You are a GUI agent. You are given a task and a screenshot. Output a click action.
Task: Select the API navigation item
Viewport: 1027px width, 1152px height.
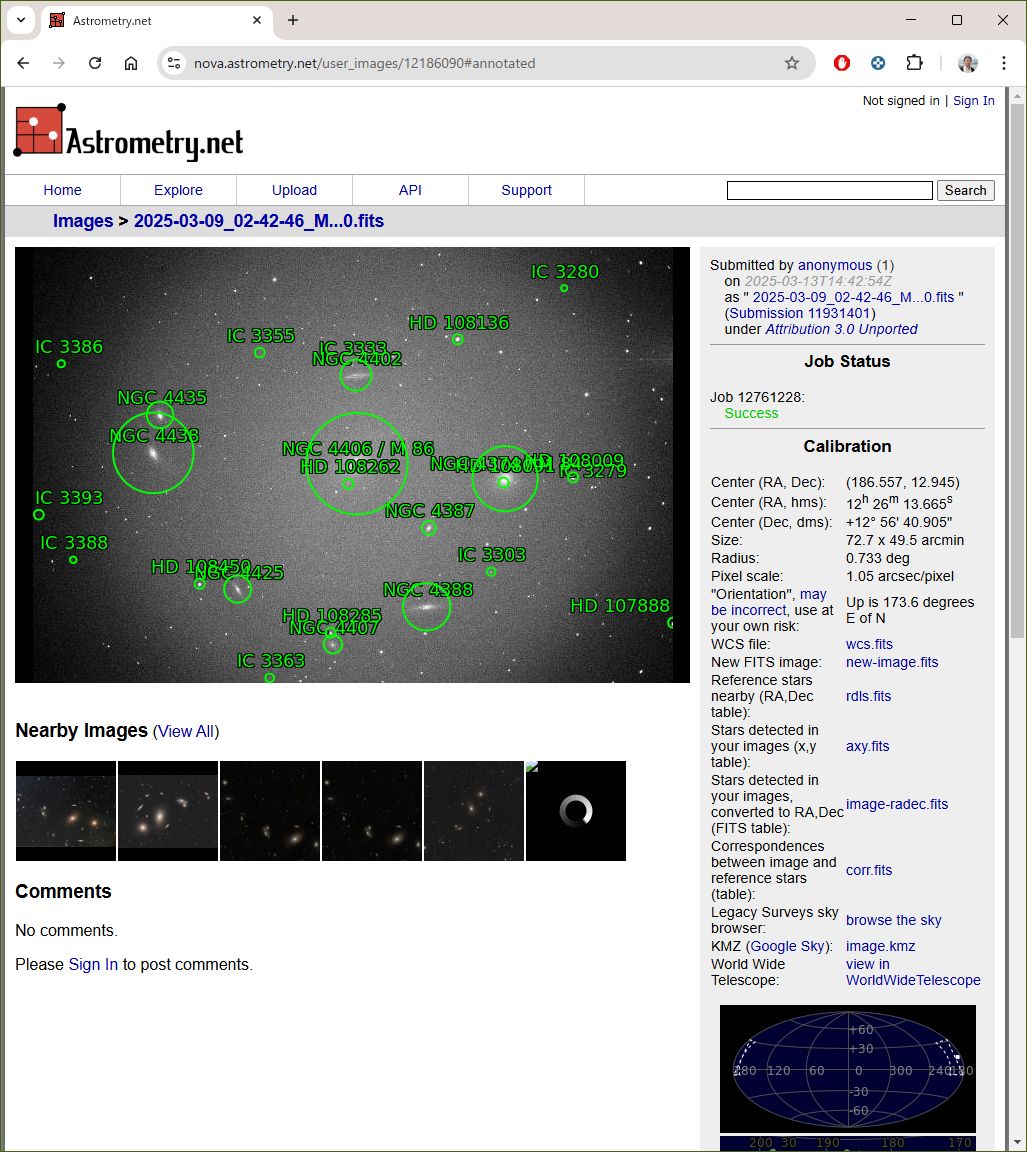pos(410,190)
